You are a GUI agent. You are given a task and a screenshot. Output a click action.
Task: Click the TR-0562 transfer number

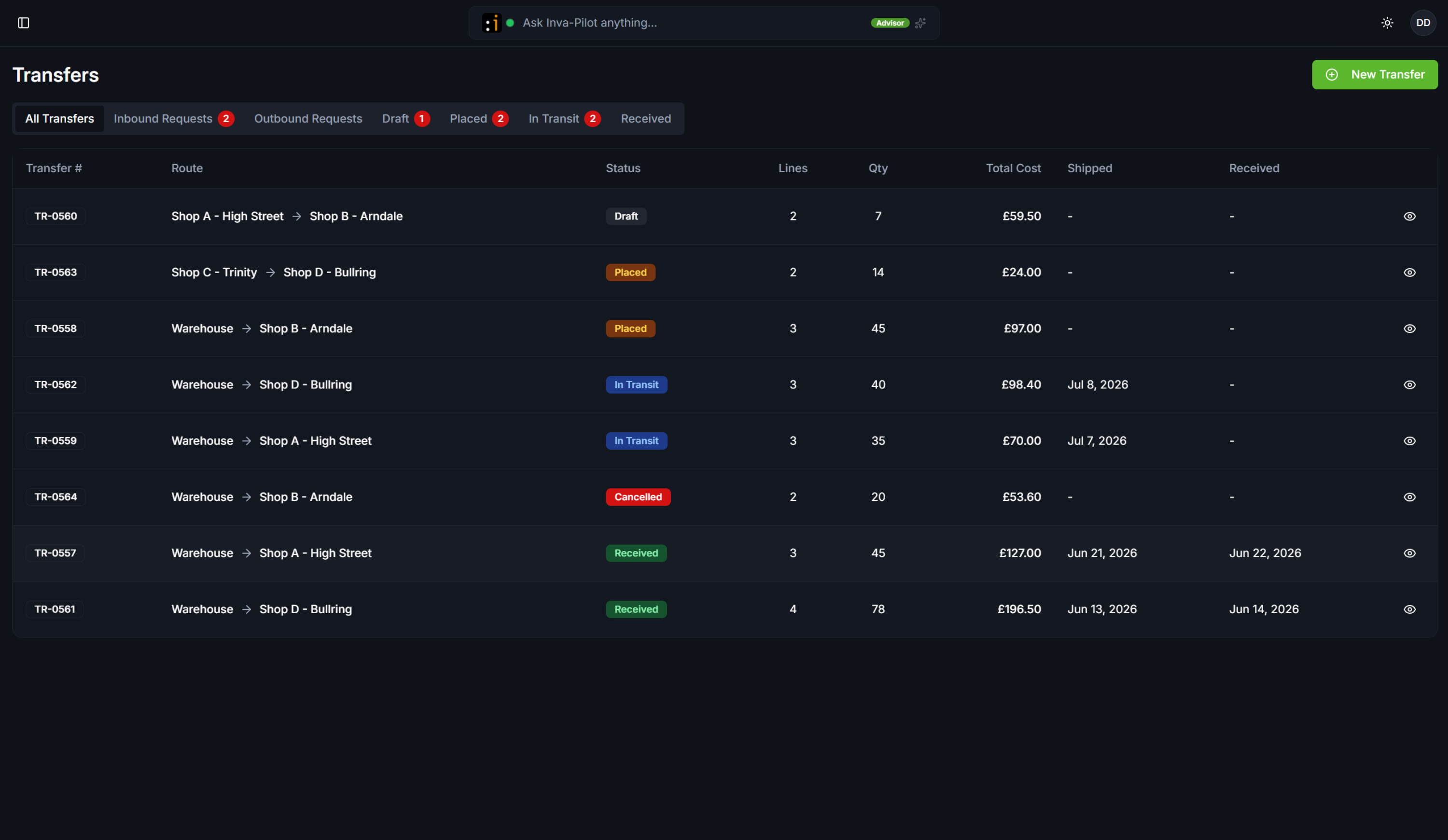[x=56, y=385]
